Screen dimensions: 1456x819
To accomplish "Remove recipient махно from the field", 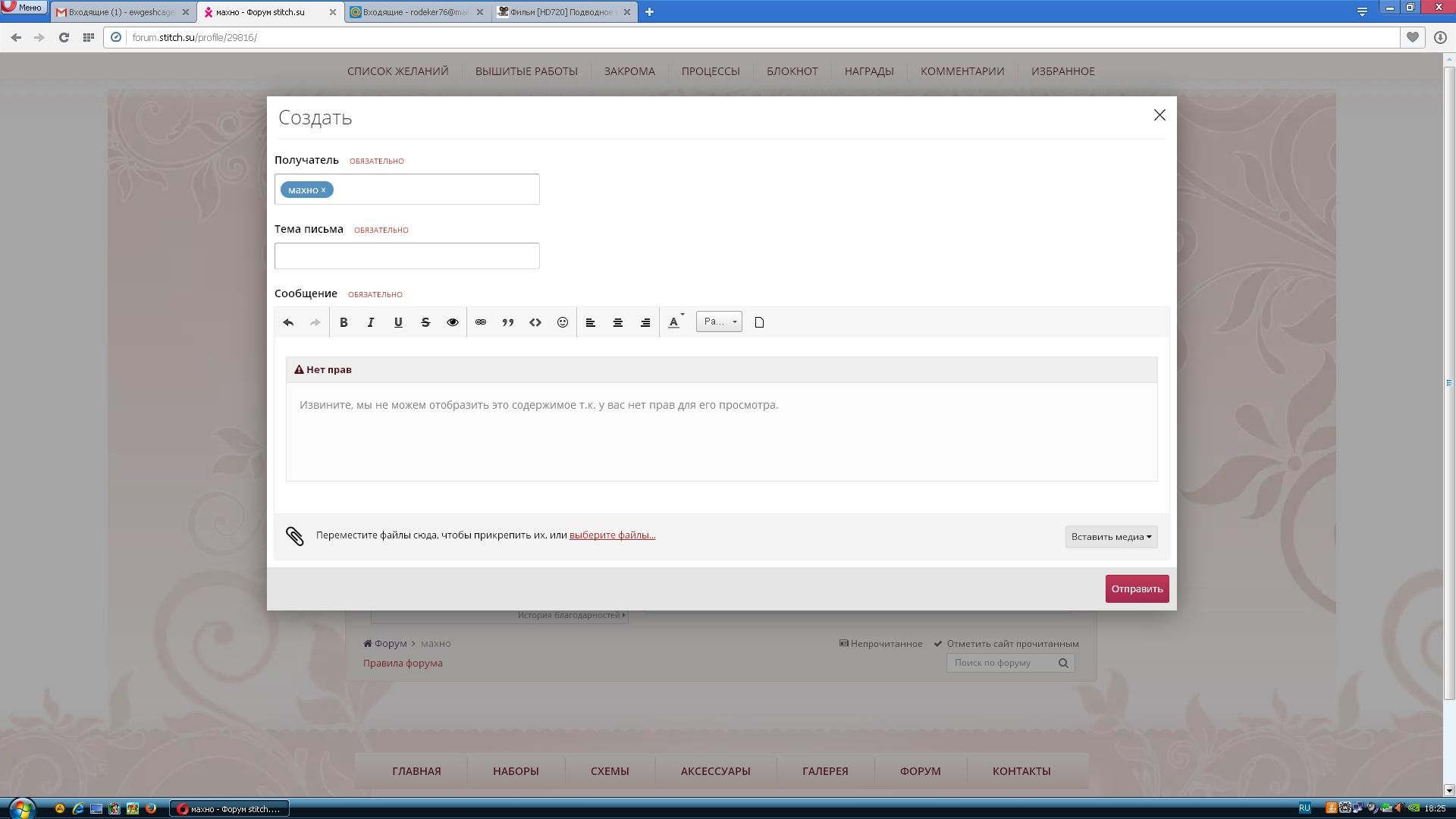I will [323, 190].
